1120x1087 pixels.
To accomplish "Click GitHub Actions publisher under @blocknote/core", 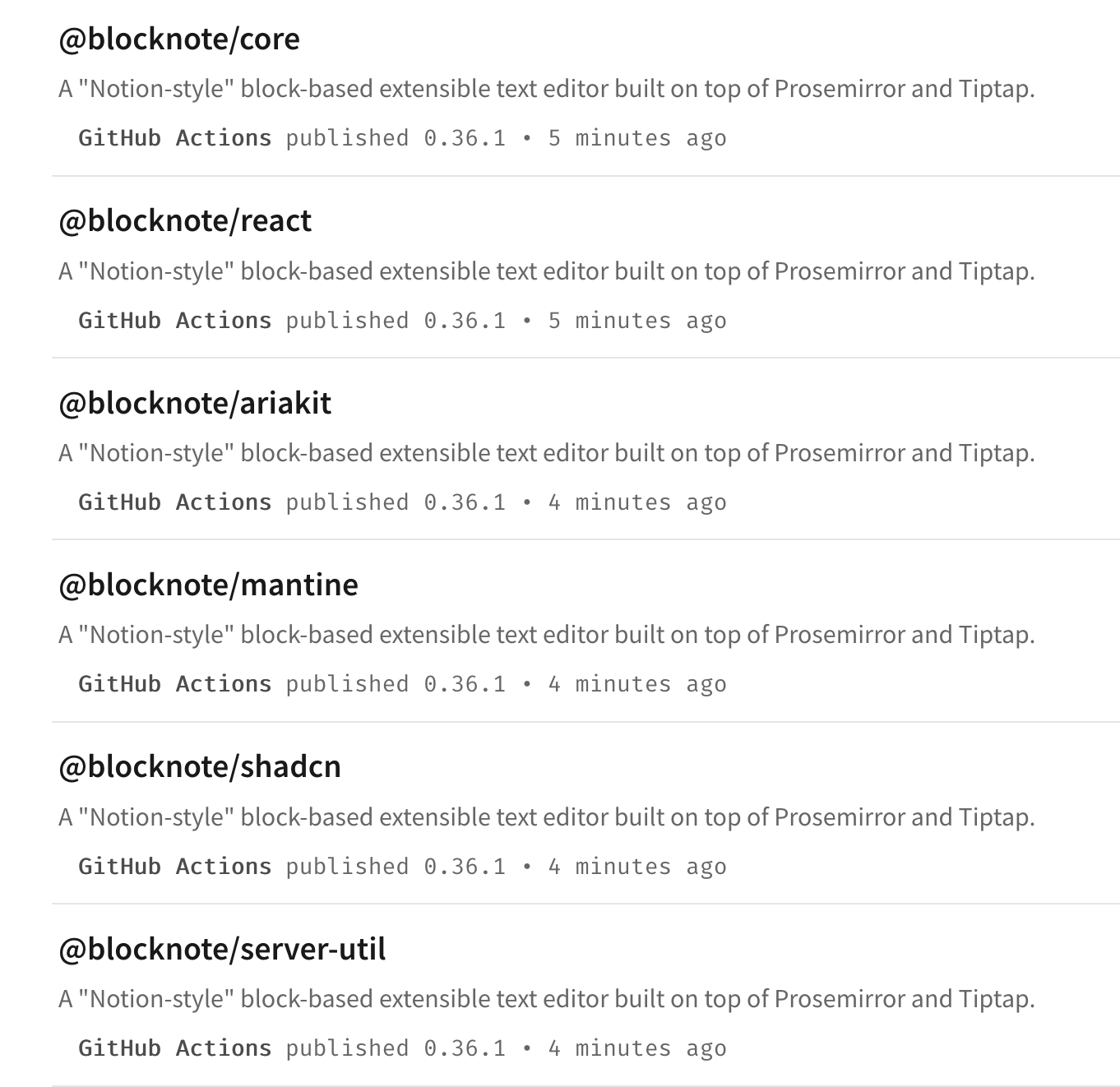I will [x=174, y=138].
